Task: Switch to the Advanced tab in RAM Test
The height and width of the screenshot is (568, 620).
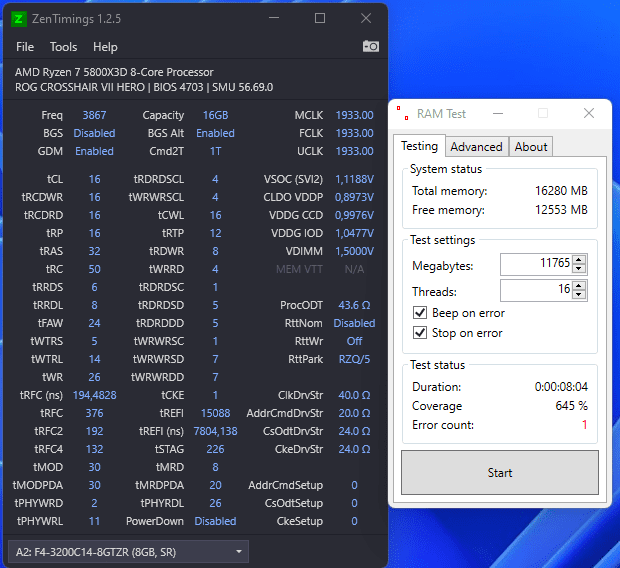Action: click(x=476, y=147)
